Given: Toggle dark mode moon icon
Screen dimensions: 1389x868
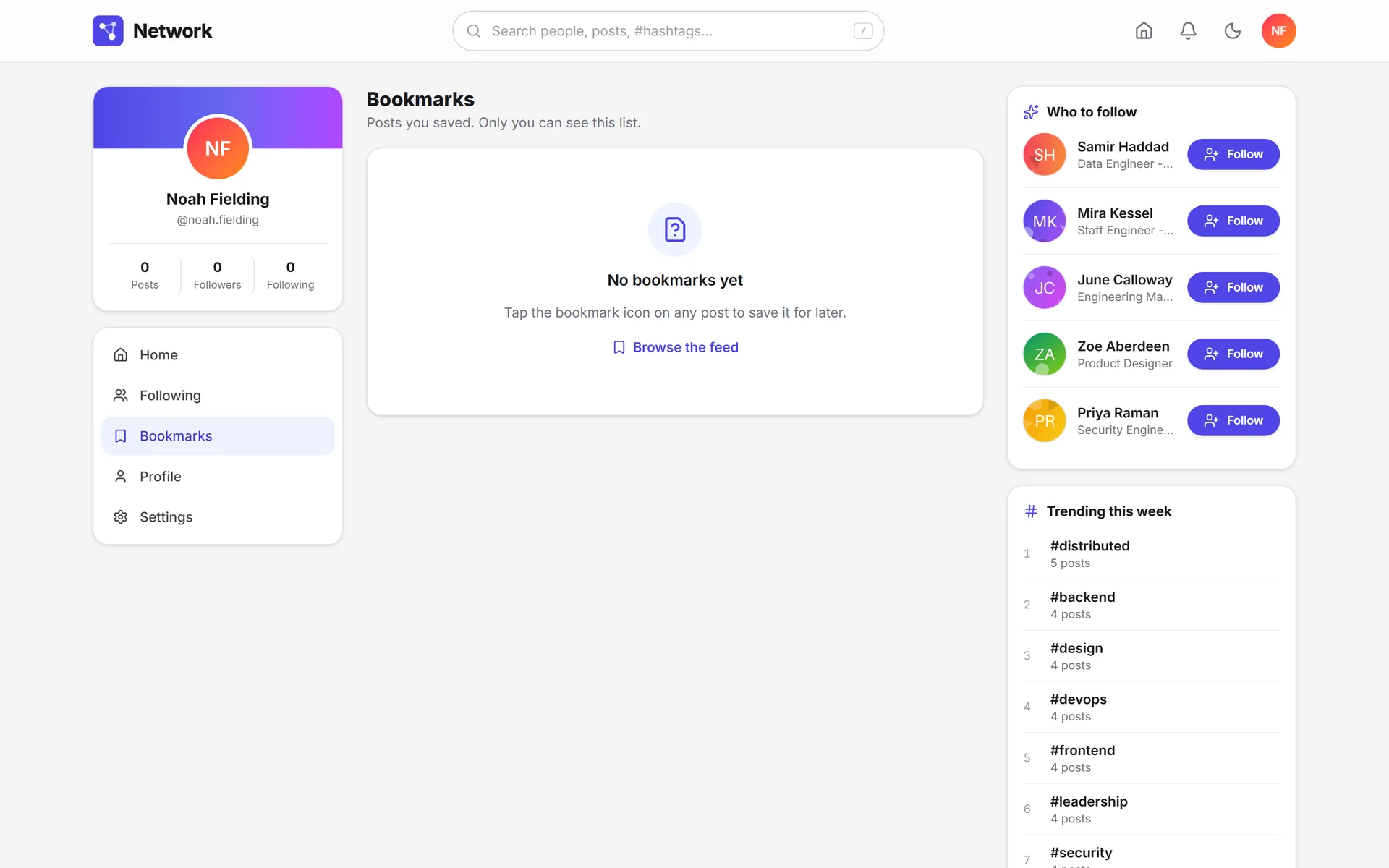Looking at the screenshot, I should click(1233, 30).
